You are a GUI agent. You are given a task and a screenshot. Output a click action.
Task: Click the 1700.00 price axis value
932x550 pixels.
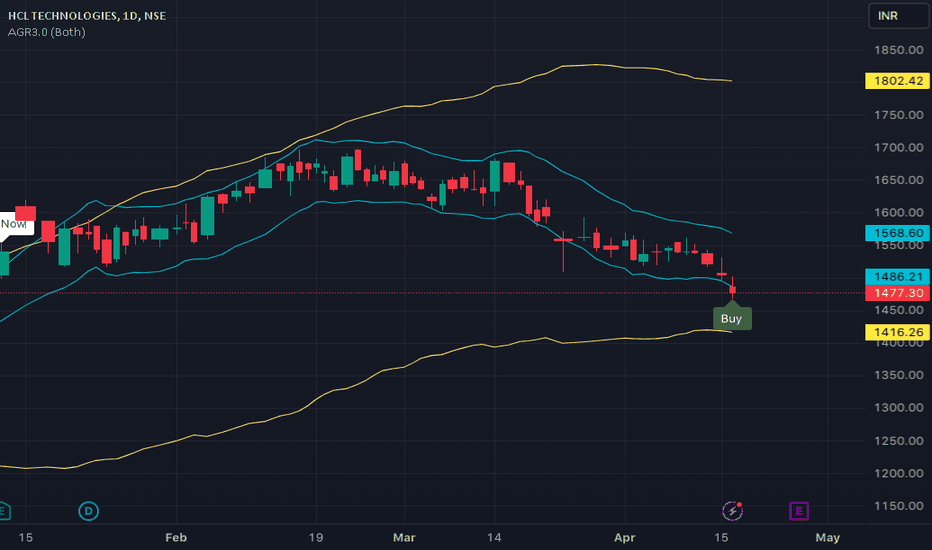899,147
